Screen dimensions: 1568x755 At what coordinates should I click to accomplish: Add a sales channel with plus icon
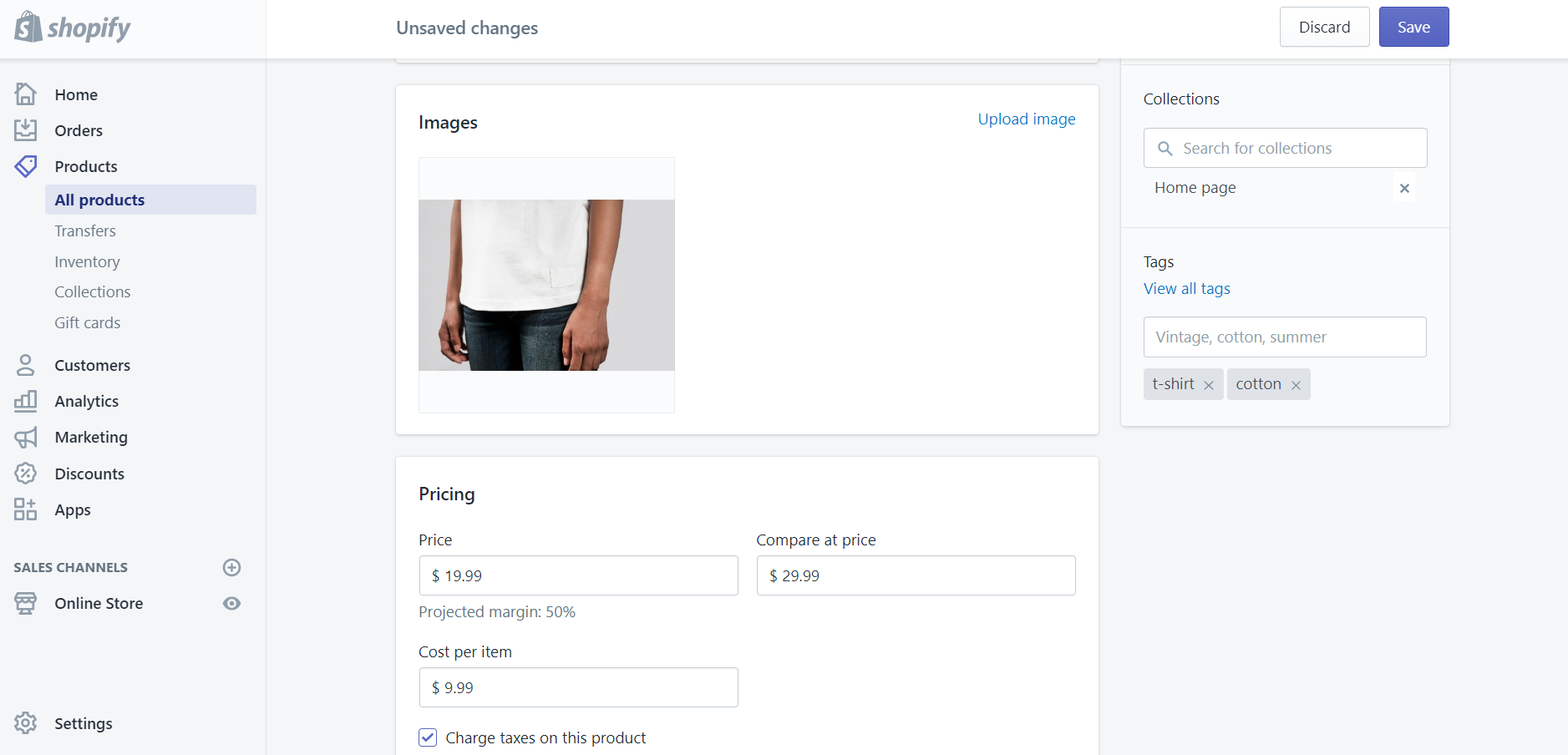pos(232,568)
